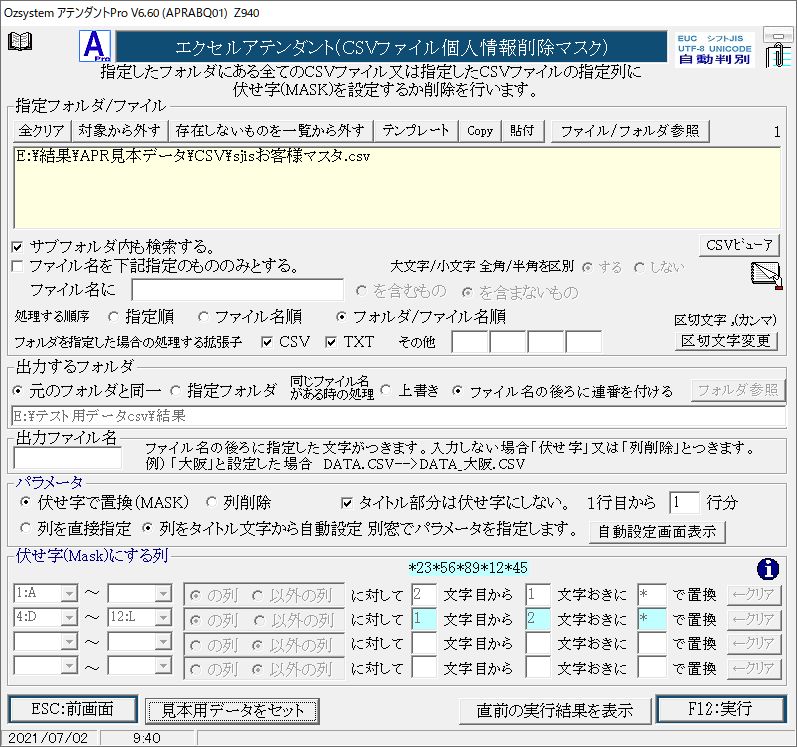Open the 4:D column dropdown
Screen dimensions: 797x747
point(69,617)
